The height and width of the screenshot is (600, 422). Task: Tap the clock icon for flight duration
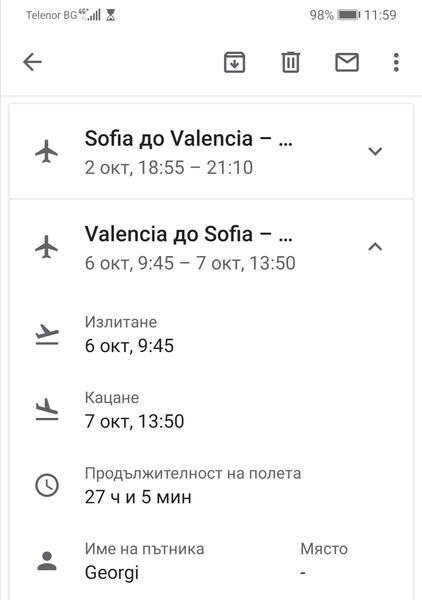coord(47,485)
